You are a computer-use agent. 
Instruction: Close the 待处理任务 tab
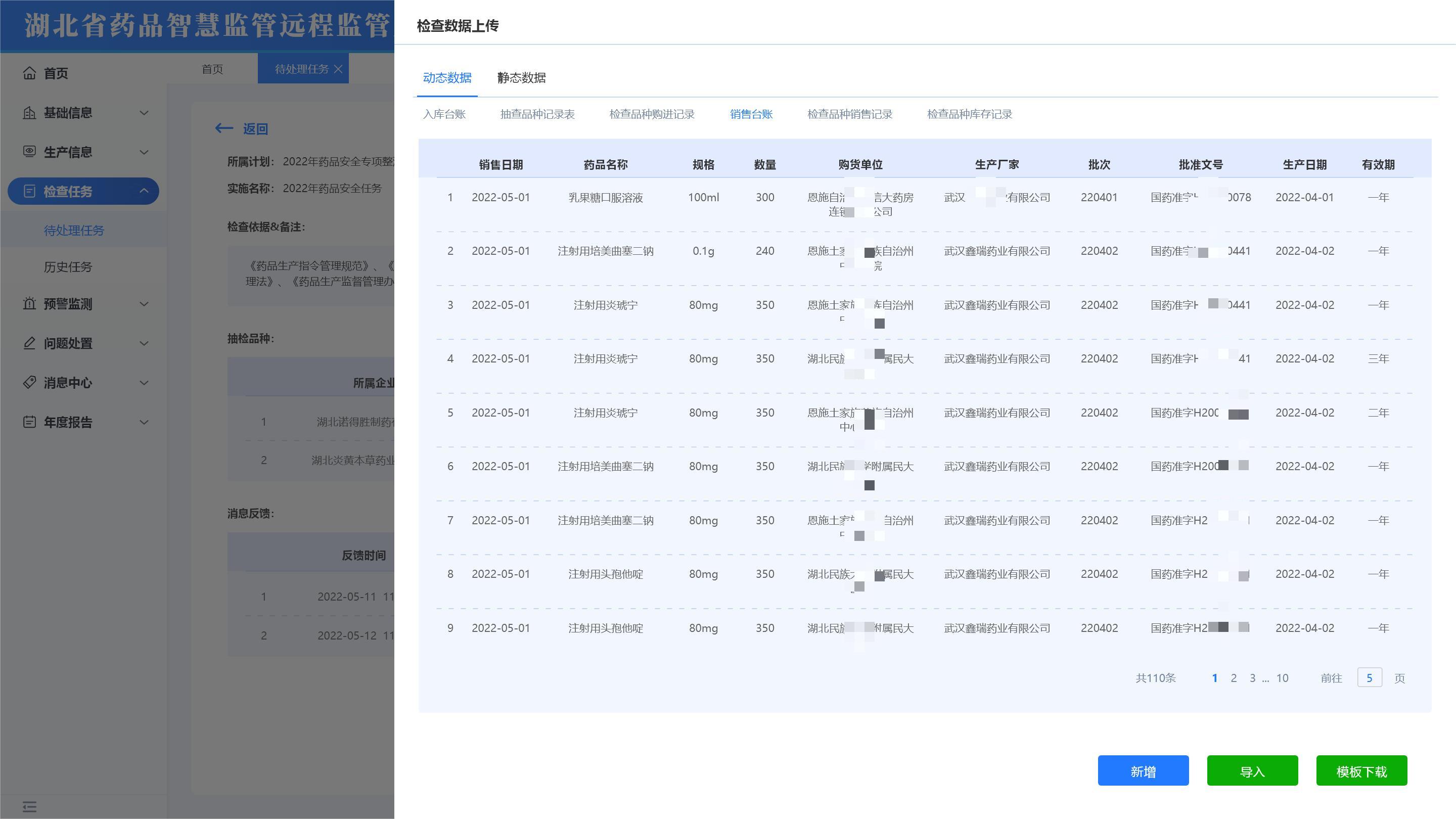pos(338,69)
